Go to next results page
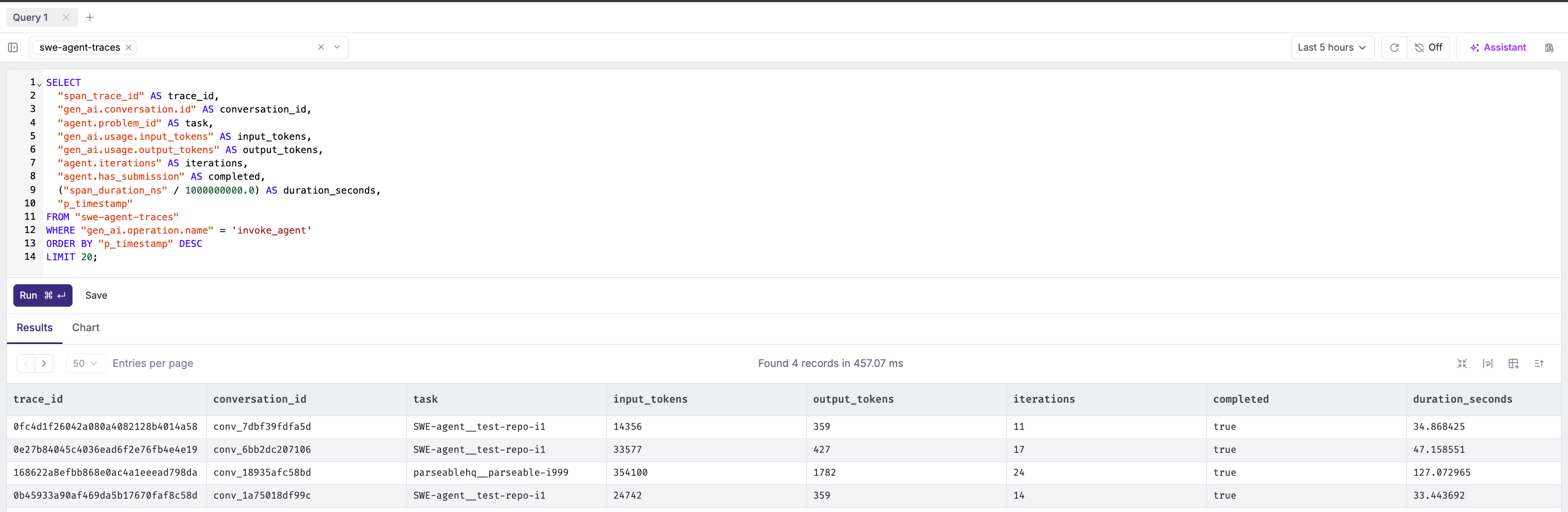 pyautogui.click(x=44, y=363)
